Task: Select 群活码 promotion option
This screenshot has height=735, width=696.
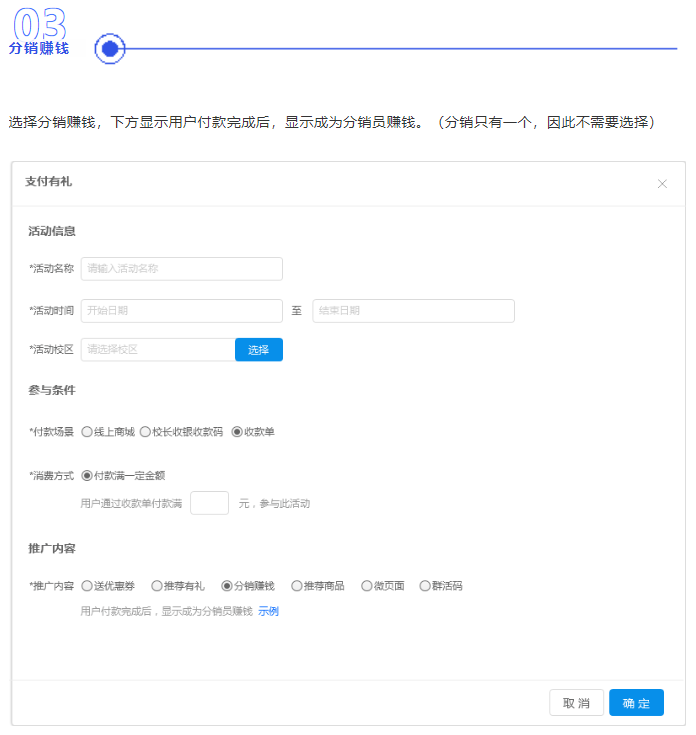Action: (x=425, y=586)
